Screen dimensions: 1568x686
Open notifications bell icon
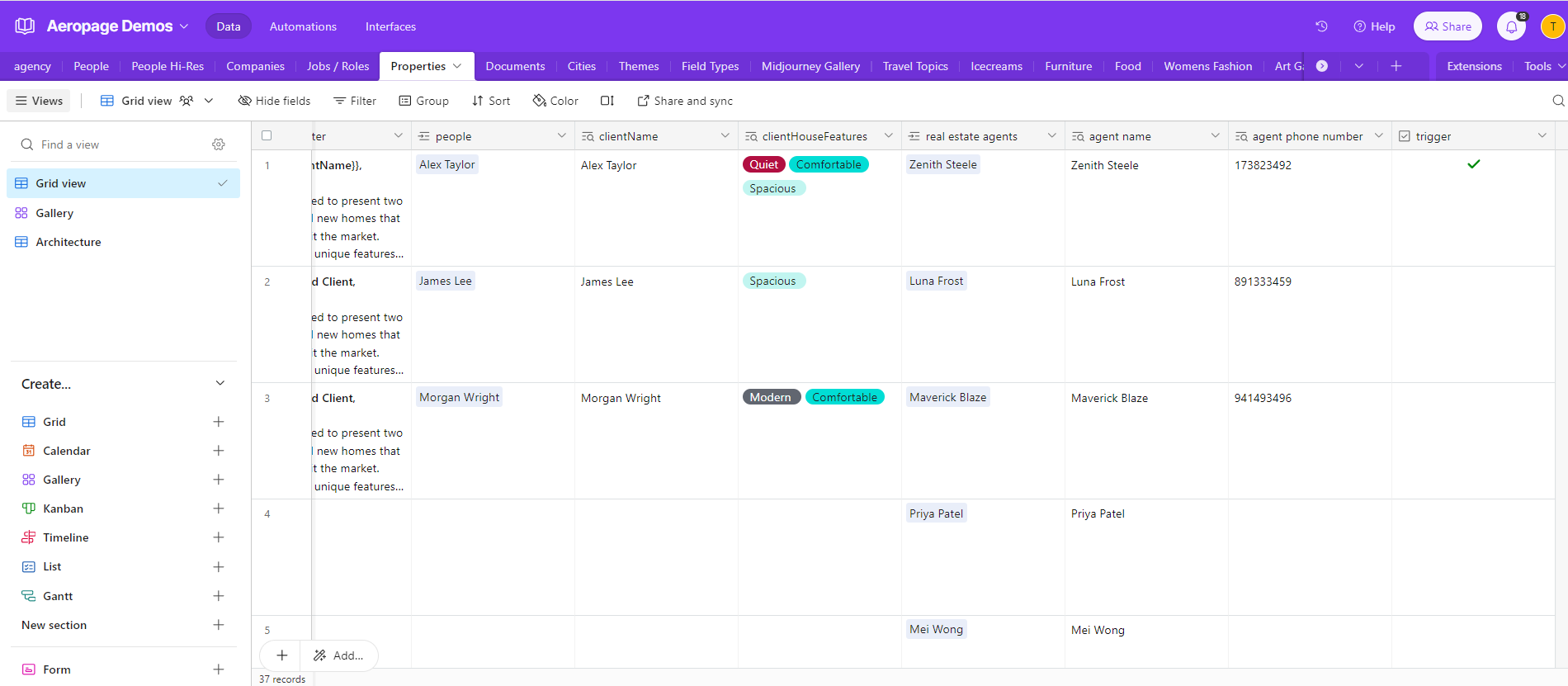(x=1512, y=26)
